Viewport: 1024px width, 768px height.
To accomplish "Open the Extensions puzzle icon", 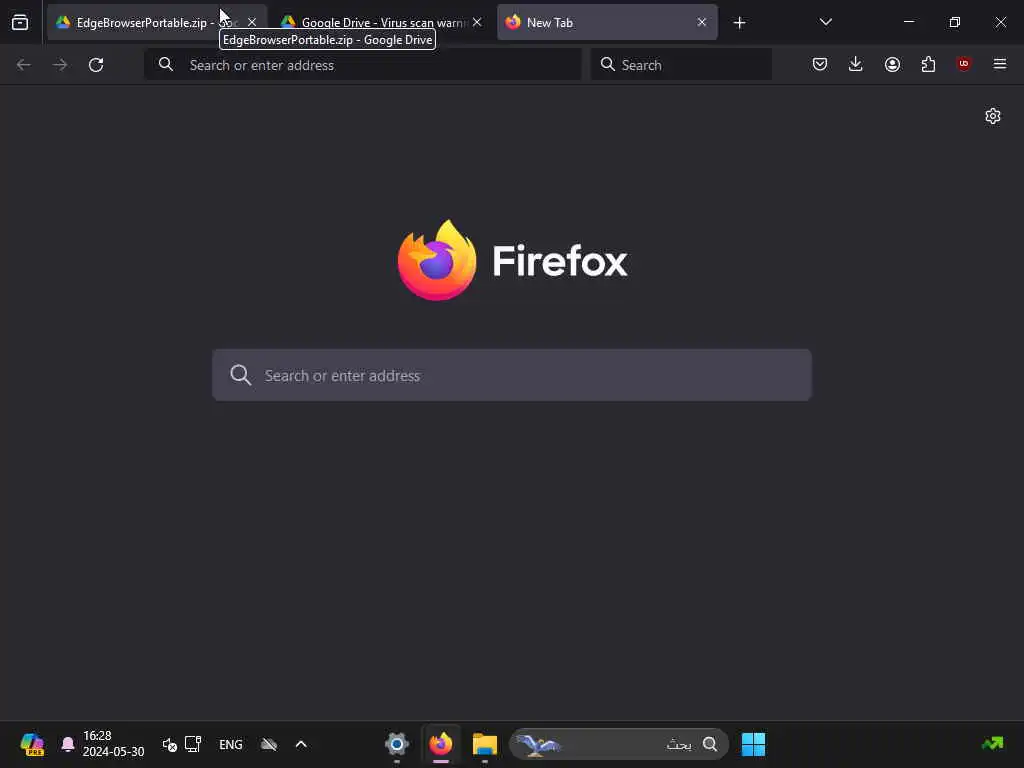I will click(928, 64).
